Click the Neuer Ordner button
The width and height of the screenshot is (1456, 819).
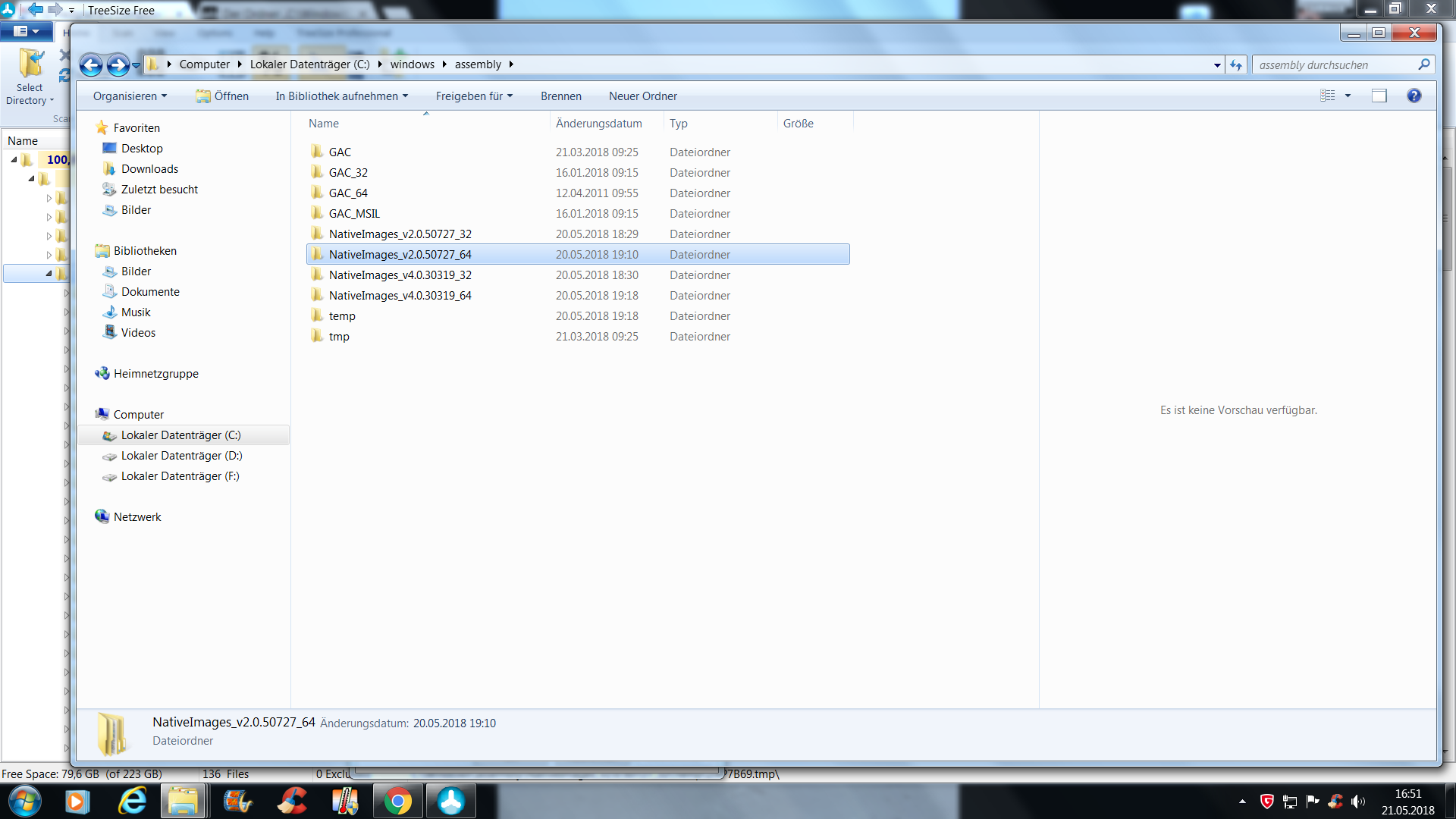coord(642,96)
